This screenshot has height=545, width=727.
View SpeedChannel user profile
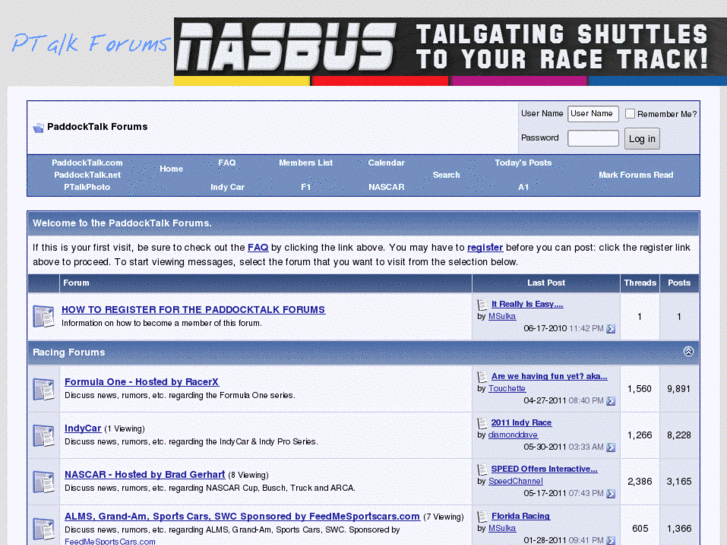pyautogui.click(x=516, y=481)
